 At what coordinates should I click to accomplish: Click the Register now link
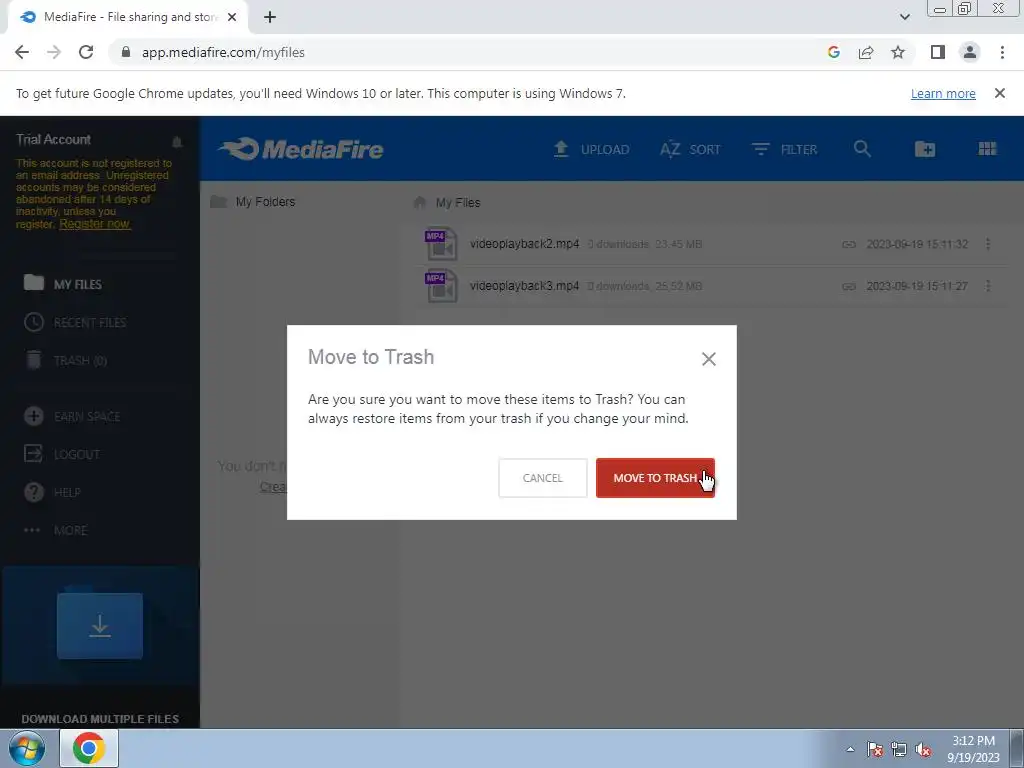(95, 224)
